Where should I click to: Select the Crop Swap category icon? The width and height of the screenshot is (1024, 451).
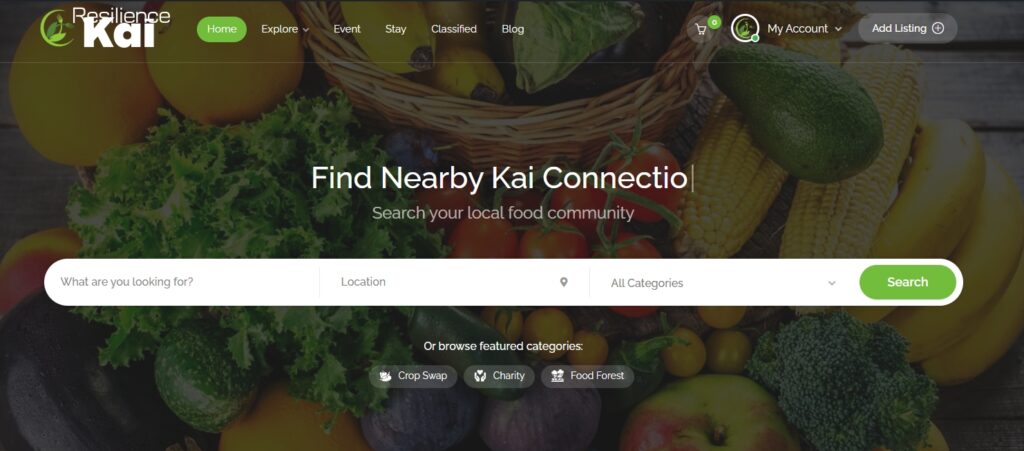[x=385, y=376]
